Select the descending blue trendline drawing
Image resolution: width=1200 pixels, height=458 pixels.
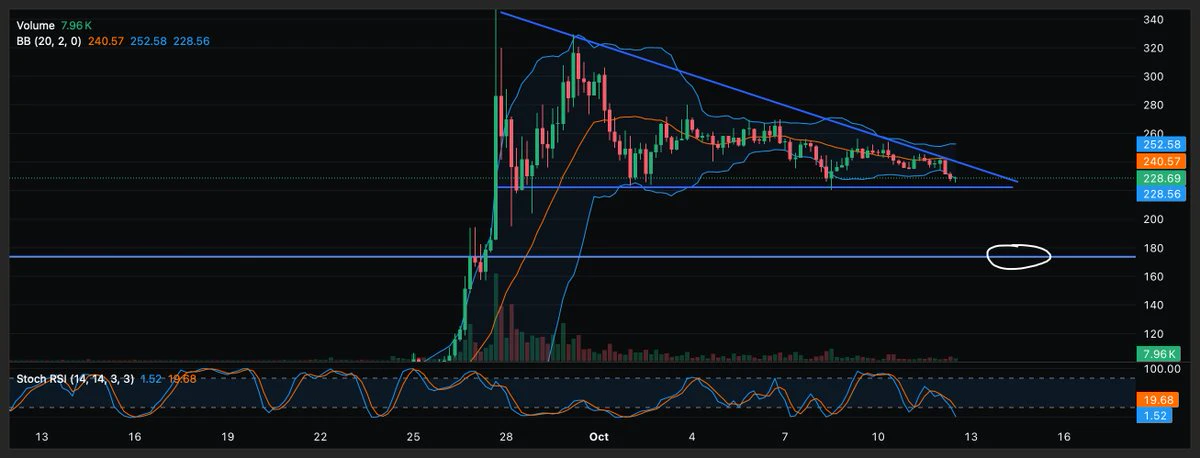tap(759, 97)
